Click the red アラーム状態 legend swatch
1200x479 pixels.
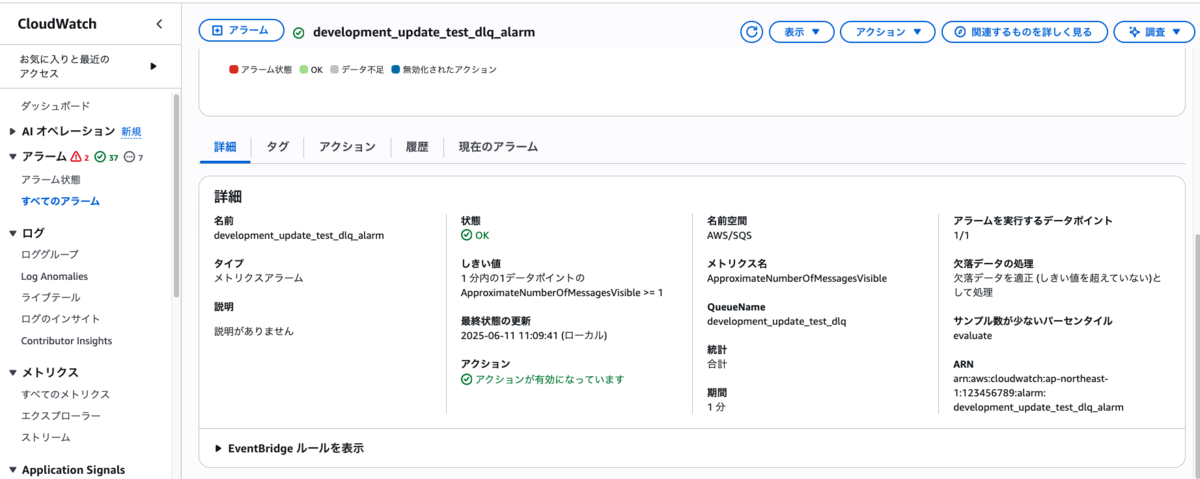(234, 70)
